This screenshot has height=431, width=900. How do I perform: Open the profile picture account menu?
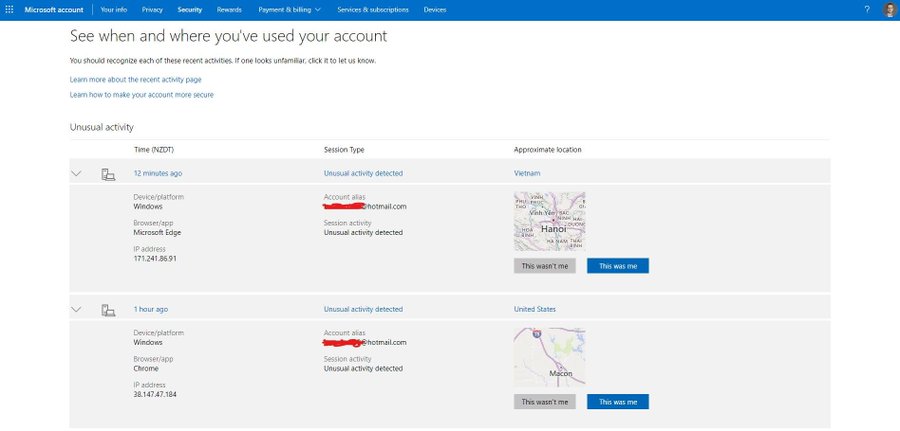pos(889,9)
